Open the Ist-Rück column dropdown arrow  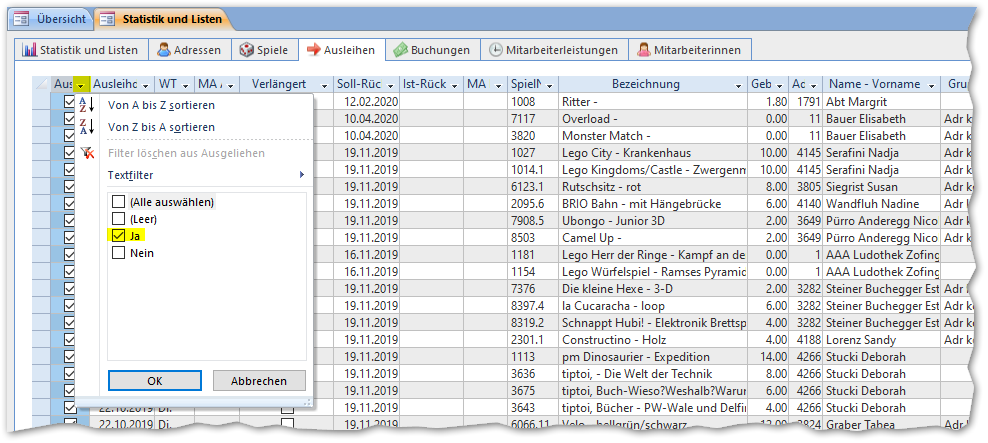(x=456, y=84)
